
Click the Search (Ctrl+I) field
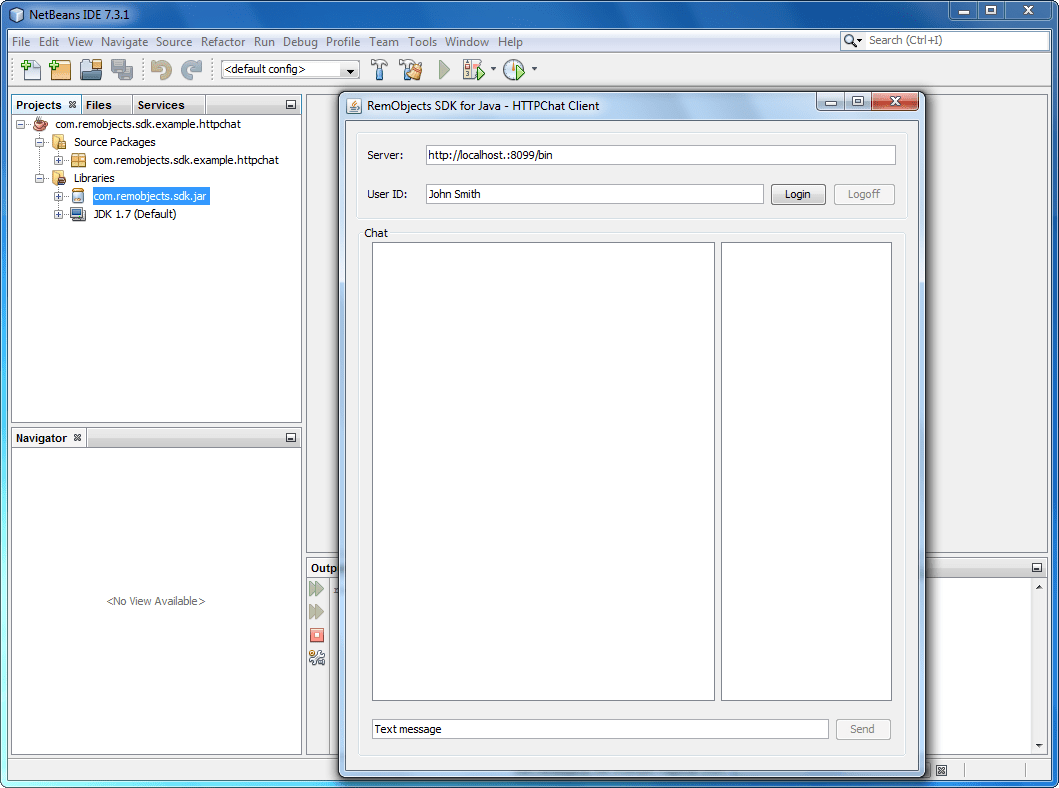(957, 41)
